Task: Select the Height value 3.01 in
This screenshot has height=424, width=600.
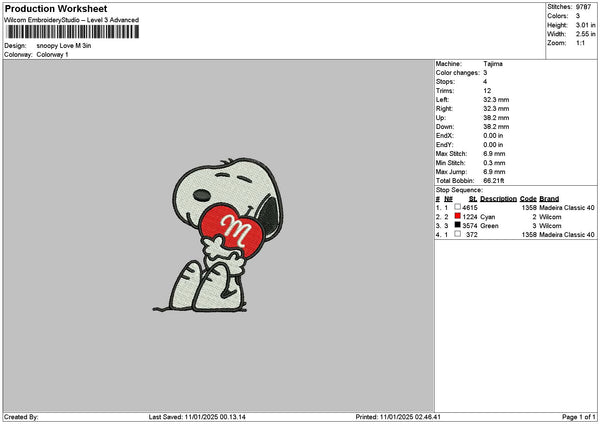Action: point(585,25)
